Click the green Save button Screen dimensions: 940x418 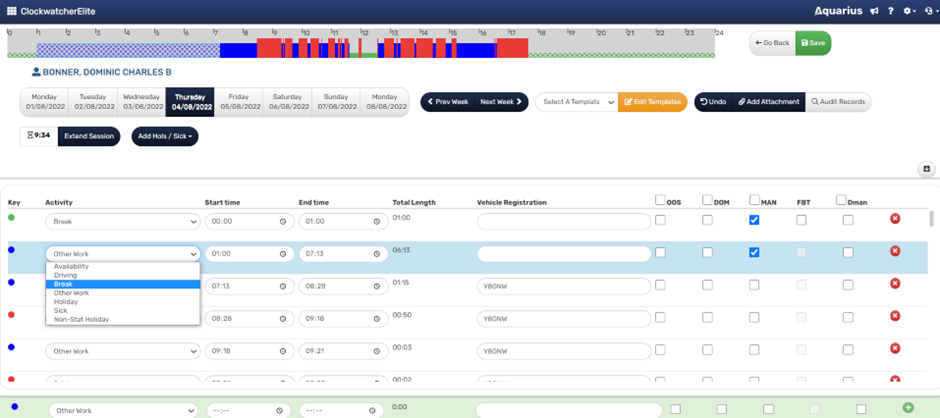pyautogui.click(x=813, y=43)
